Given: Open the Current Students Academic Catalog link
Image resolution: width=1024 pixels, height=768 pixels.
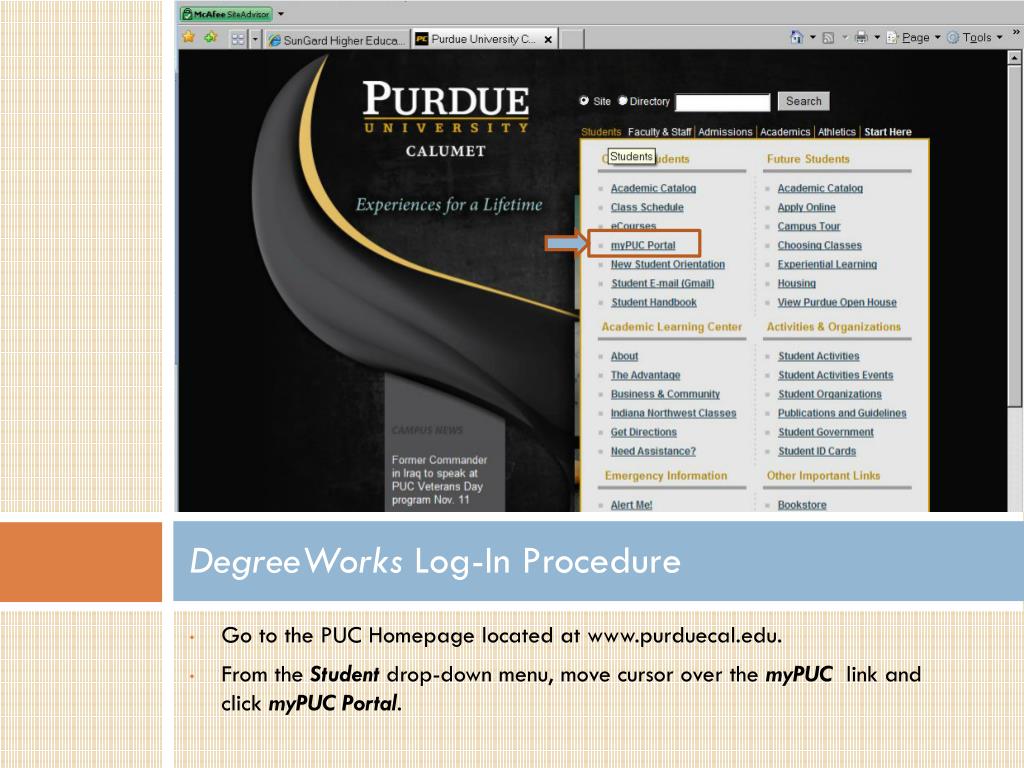Looking at the screenshot, I should point(653,188).
